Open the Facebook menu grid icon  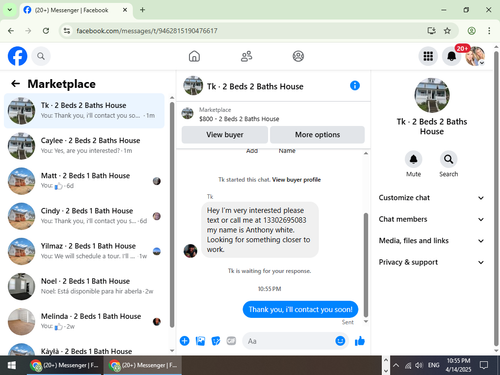click(428, 56)
